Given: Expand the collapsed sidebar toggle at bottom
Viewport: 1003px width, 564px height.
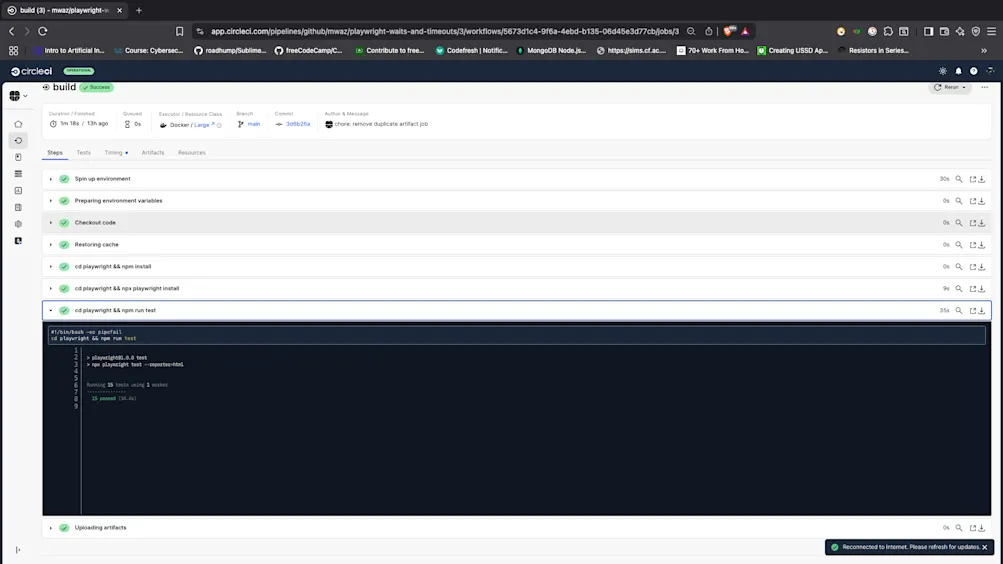Looking at the screenshot, I should [x=18, y=550].
